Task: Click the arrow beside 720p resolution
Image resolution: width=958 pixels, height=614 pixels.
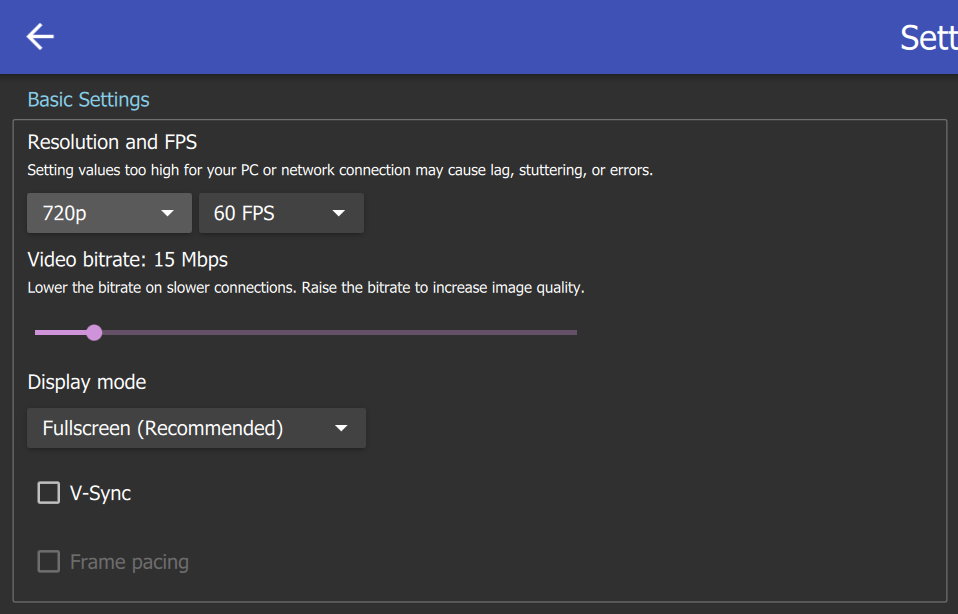Action: click(168, 213)
